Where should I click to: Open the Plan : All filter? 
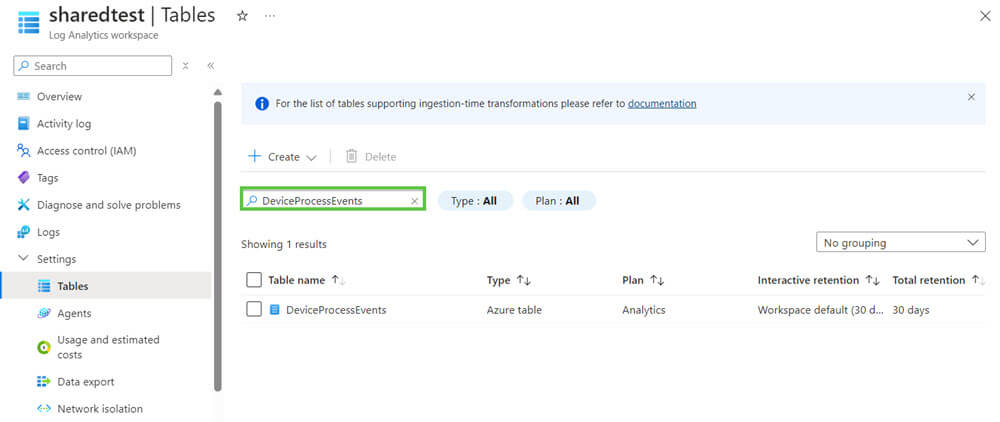coord(559,201)
